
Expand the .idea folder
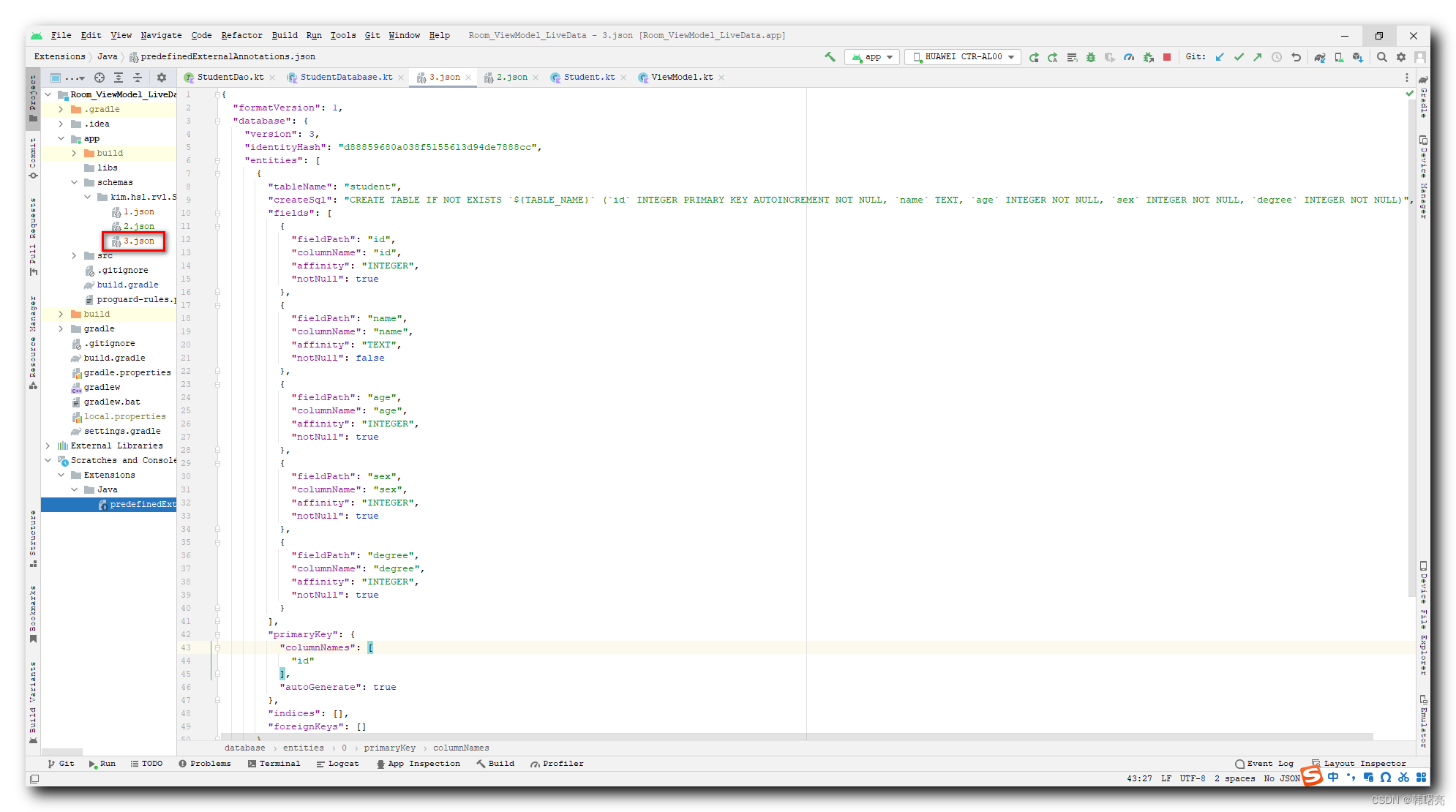[x=61, y=124]
